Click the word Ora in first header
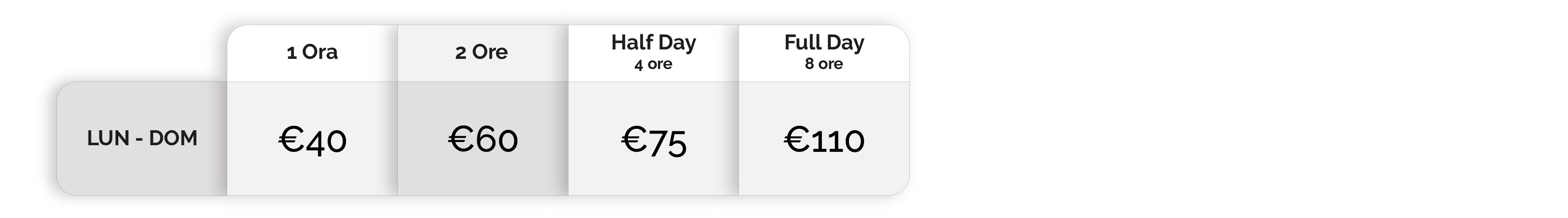 [x=320, y=52]
